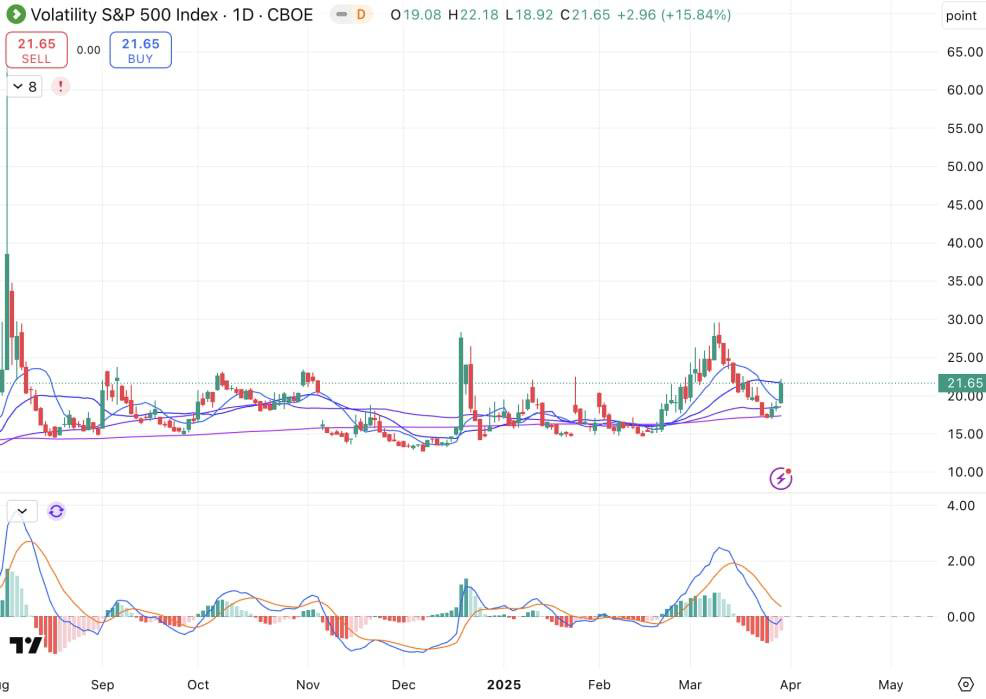
Task: Click the 2.00 label on MACD scale
Action: pyautogui.click(x=960, y=561)
